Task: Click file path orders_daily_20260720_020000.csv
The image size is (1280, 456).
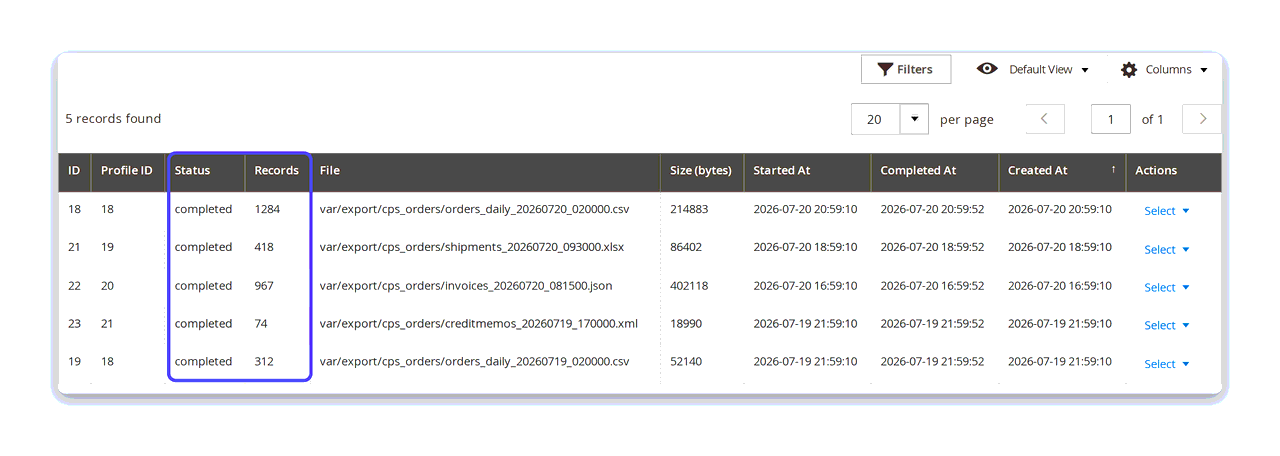Action: point(474,210)
